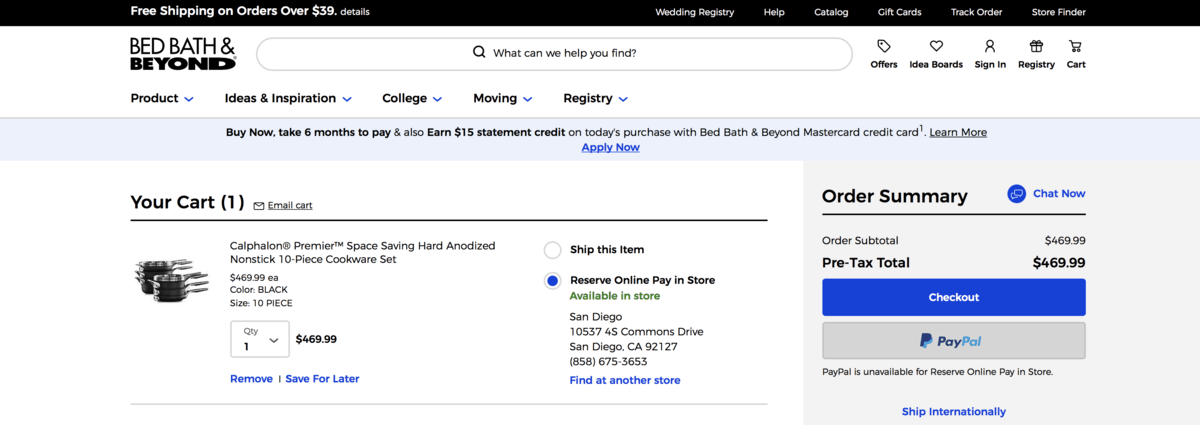Image resolution: width=1200 pixels, height=425 pixels.
Task: Focus the search input field
Action: point(554,54)
